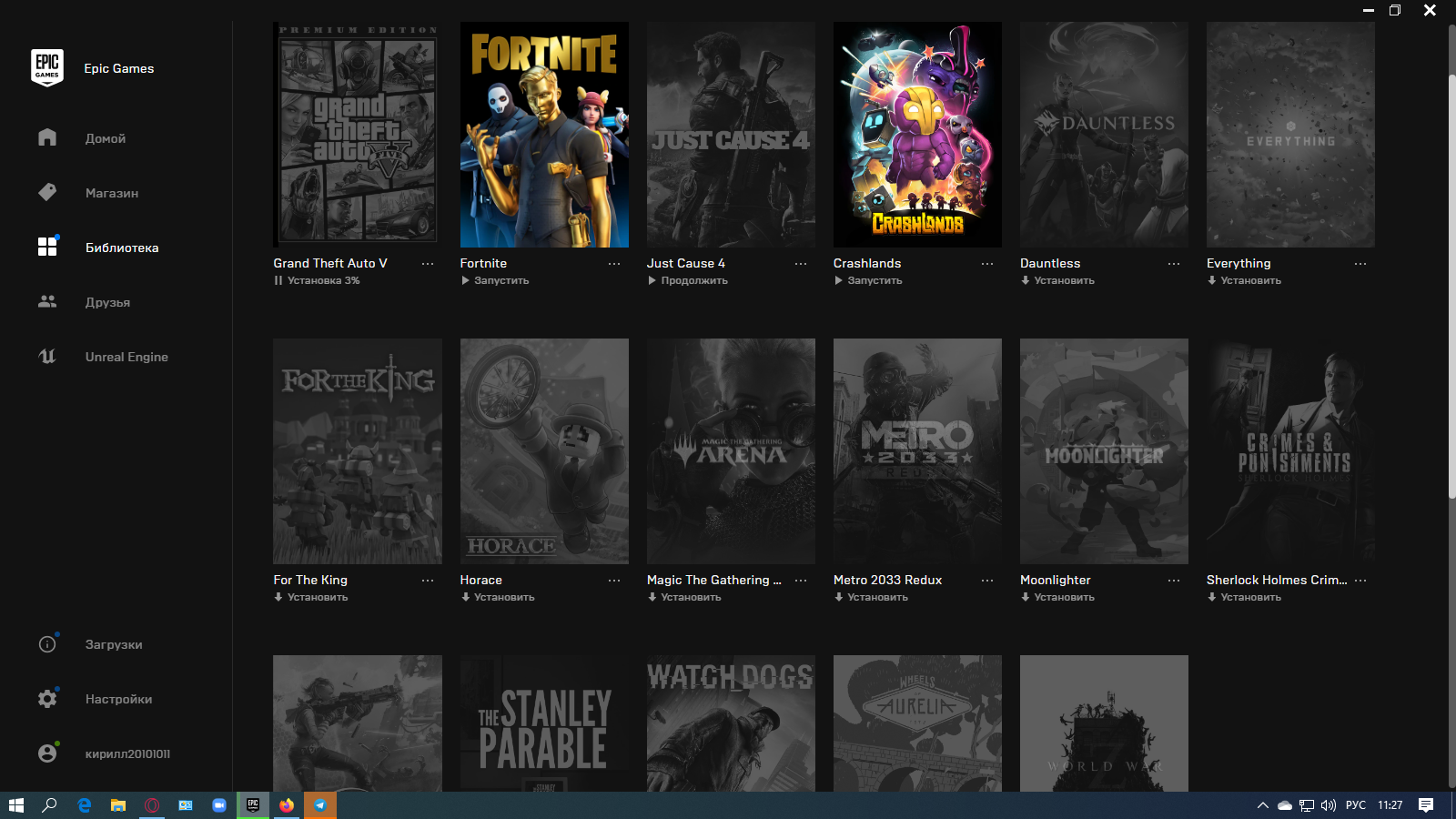Go to Друзья in the sidebar
The width and height of the screenshot is (1456, 819).
(x=107, y=302)
